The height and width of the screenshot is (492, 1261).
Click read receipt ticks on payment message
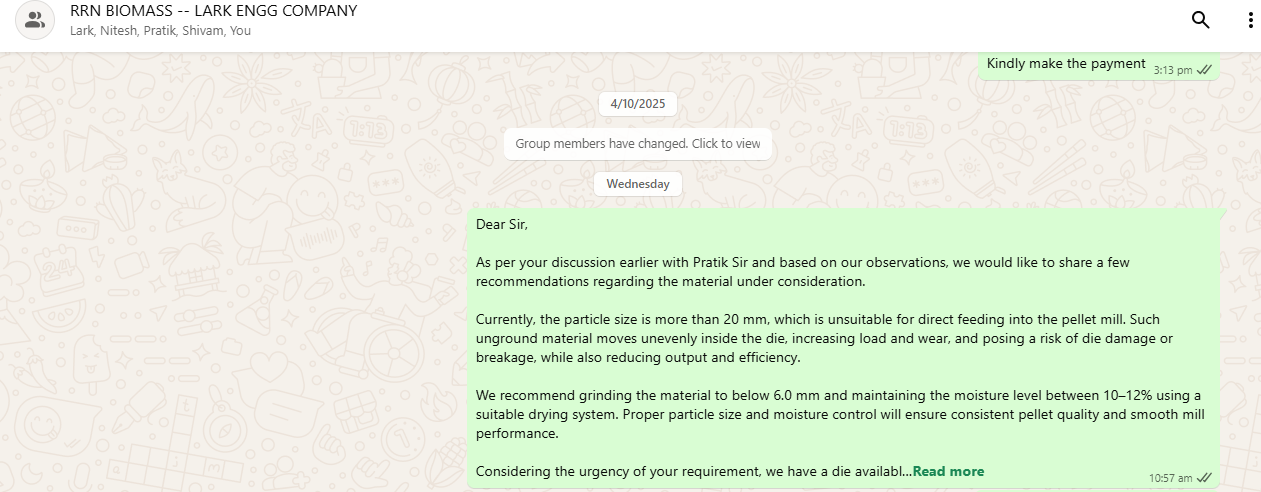pos(1204,70)
